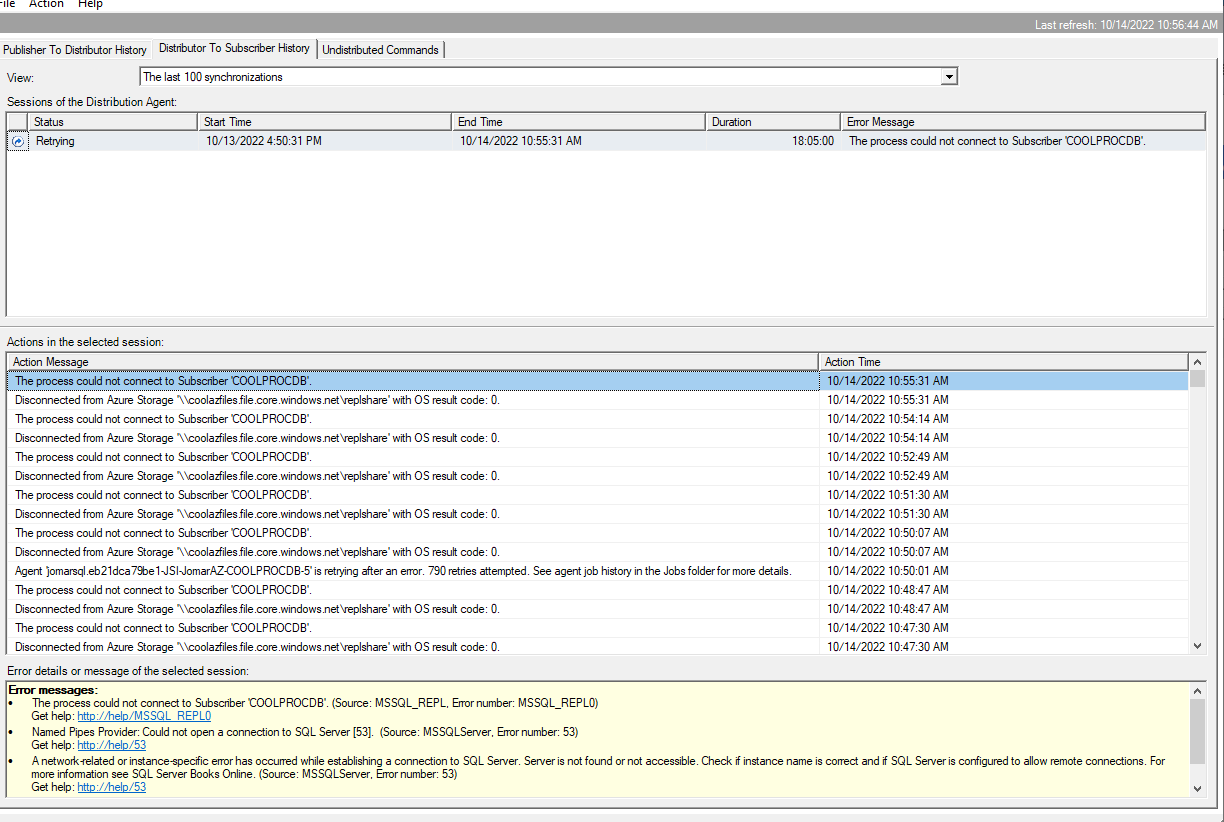
Task: Click the error details scroll-up arrow
Action: point(1198,690)
